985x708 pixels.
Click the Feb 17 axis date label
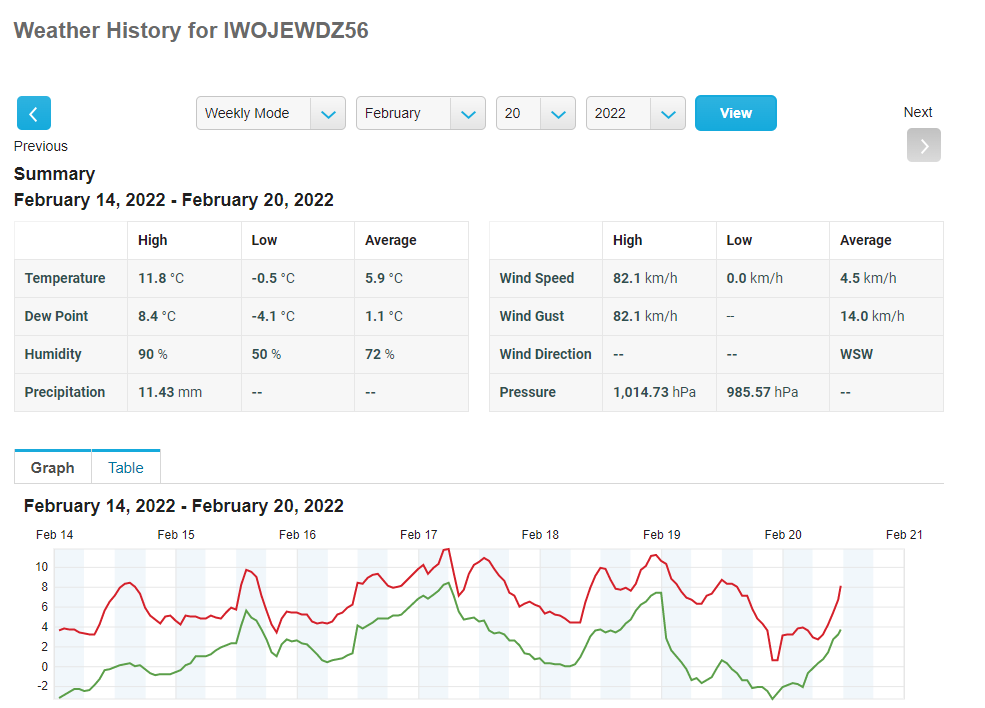419,535
